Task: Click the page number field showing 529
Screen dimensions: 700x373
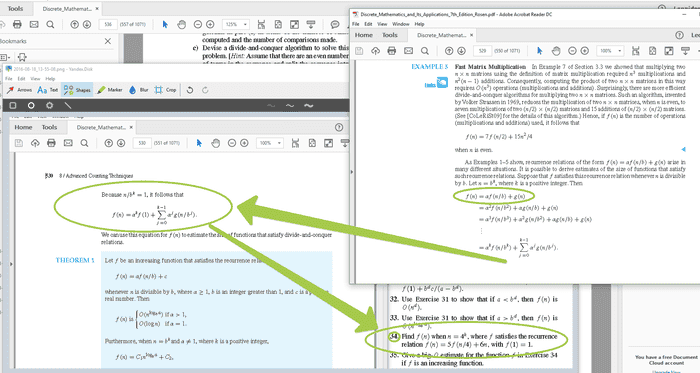Action: coord(482,51)
